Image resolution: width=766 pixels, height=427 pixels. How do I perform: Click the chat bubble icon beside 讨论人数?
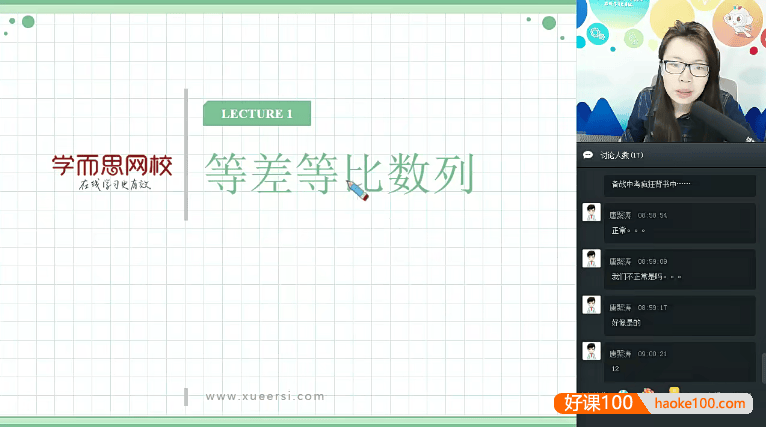point(588,155)
